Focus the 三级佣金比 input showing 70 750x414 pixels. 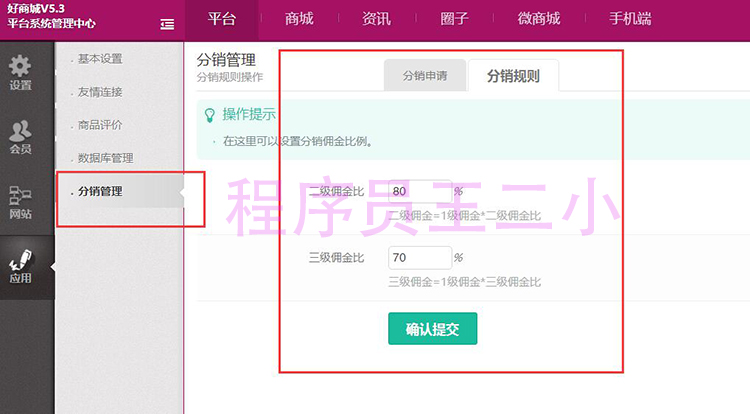tap(419, 258)
